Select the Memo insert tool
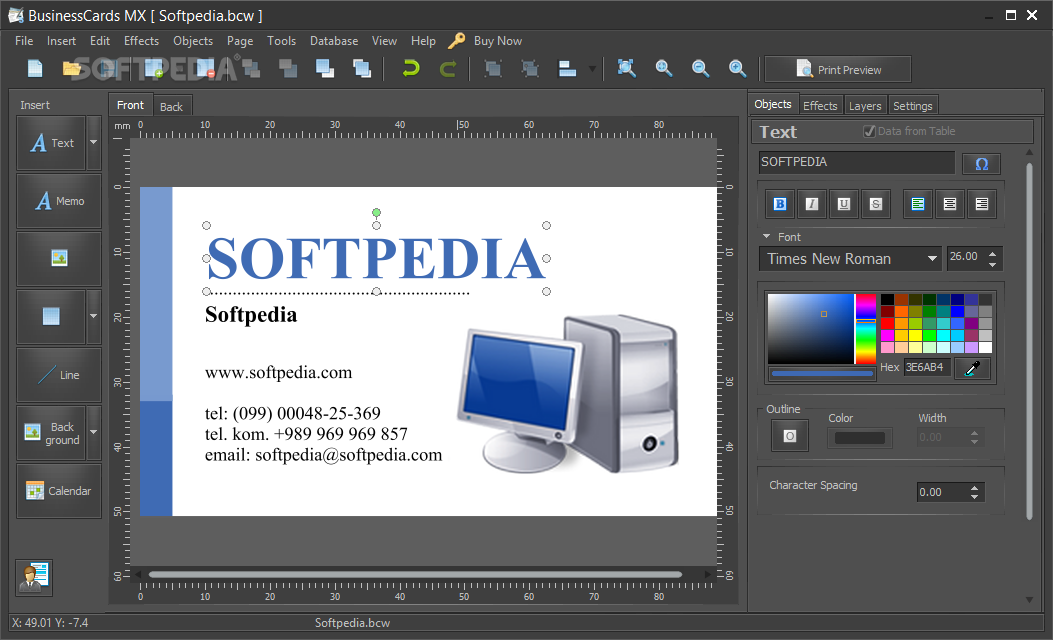1053x640 pixels. [59, 201]
